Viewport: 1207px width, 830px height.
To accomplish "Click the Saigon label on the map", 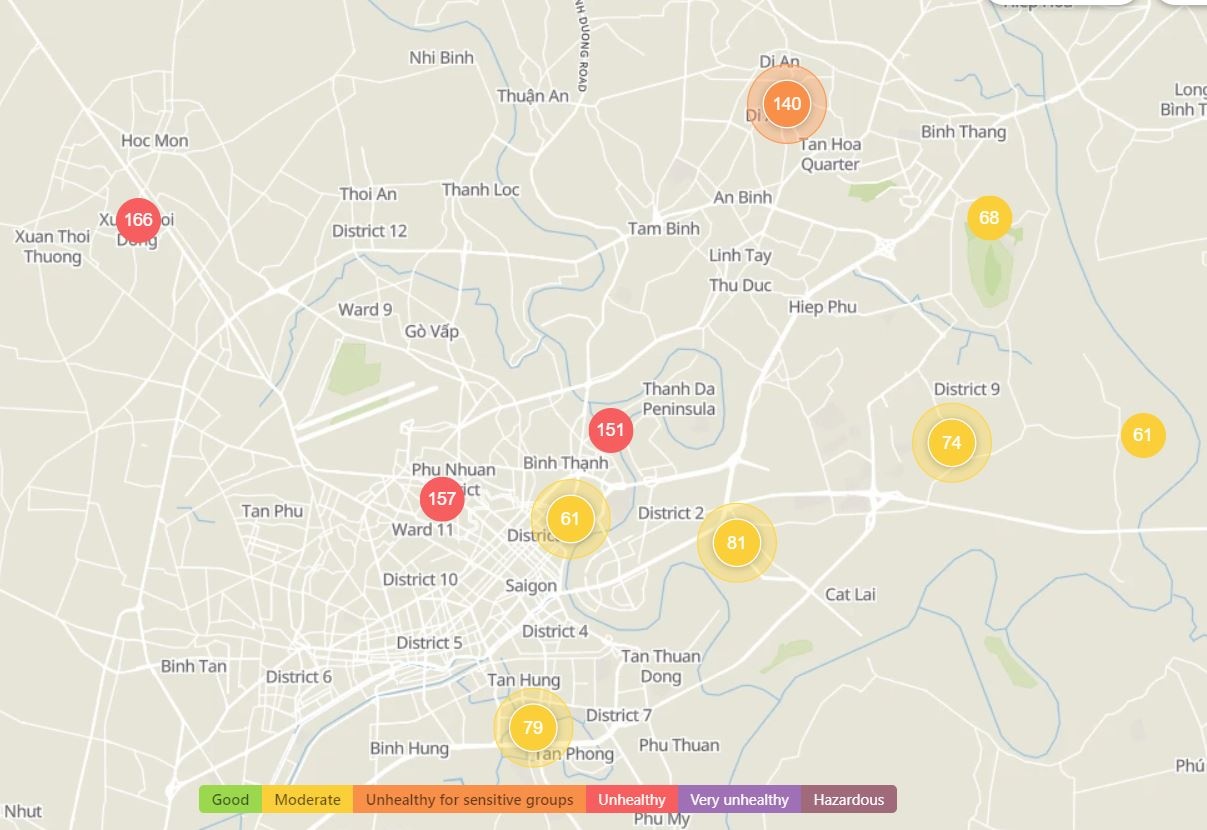I will tap(530, 586).
